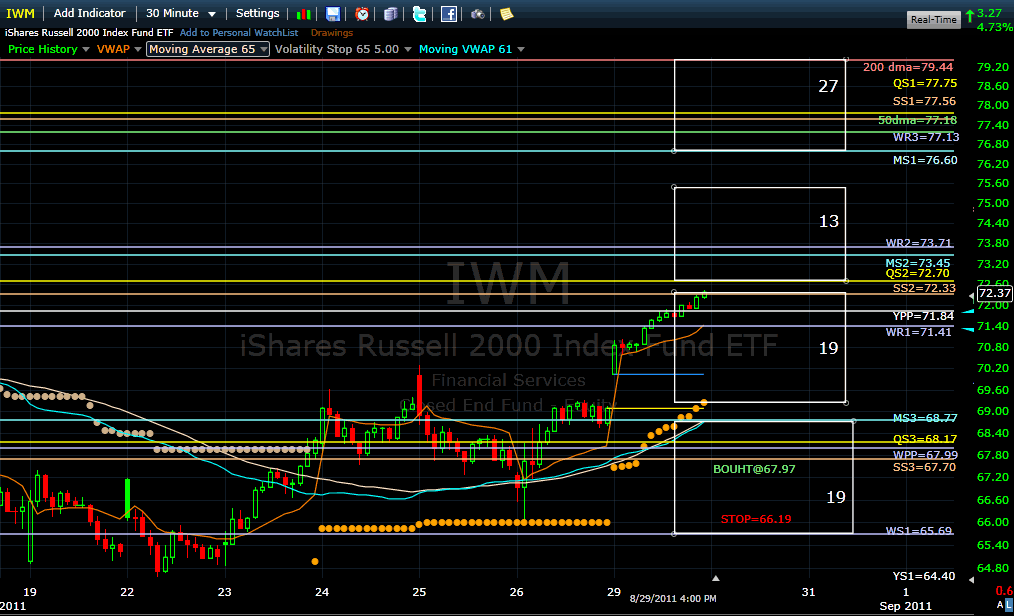Select rectangle drawing labeled 27

coord(760,105)
